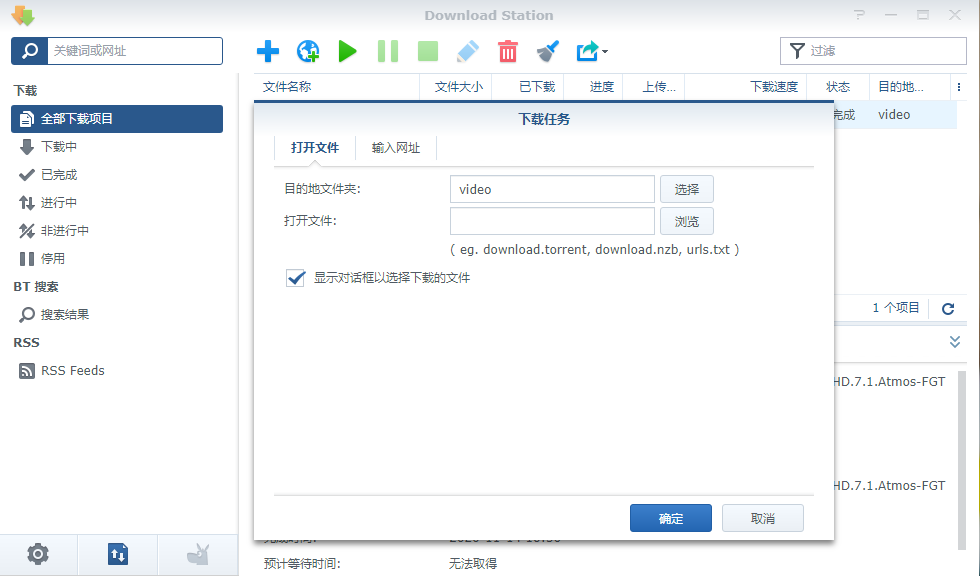Select 下载中 in the sidebar
The width and height of the screenshot is (980, 576).
tap(117, 147)
